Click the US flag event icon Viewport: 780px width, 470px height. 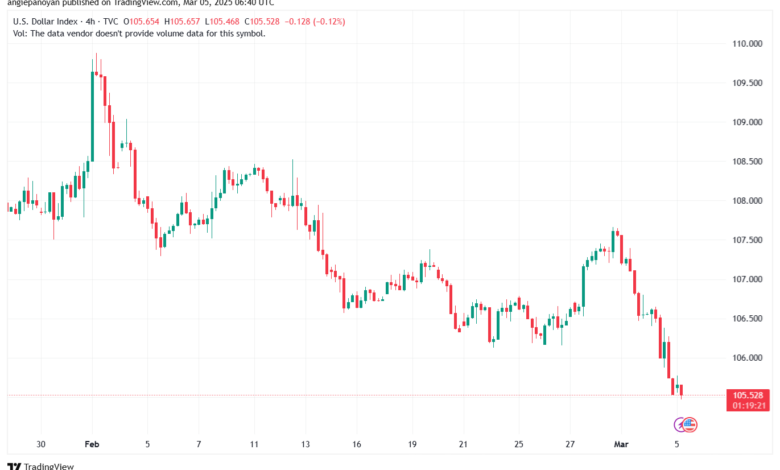(x=690, y=425)
